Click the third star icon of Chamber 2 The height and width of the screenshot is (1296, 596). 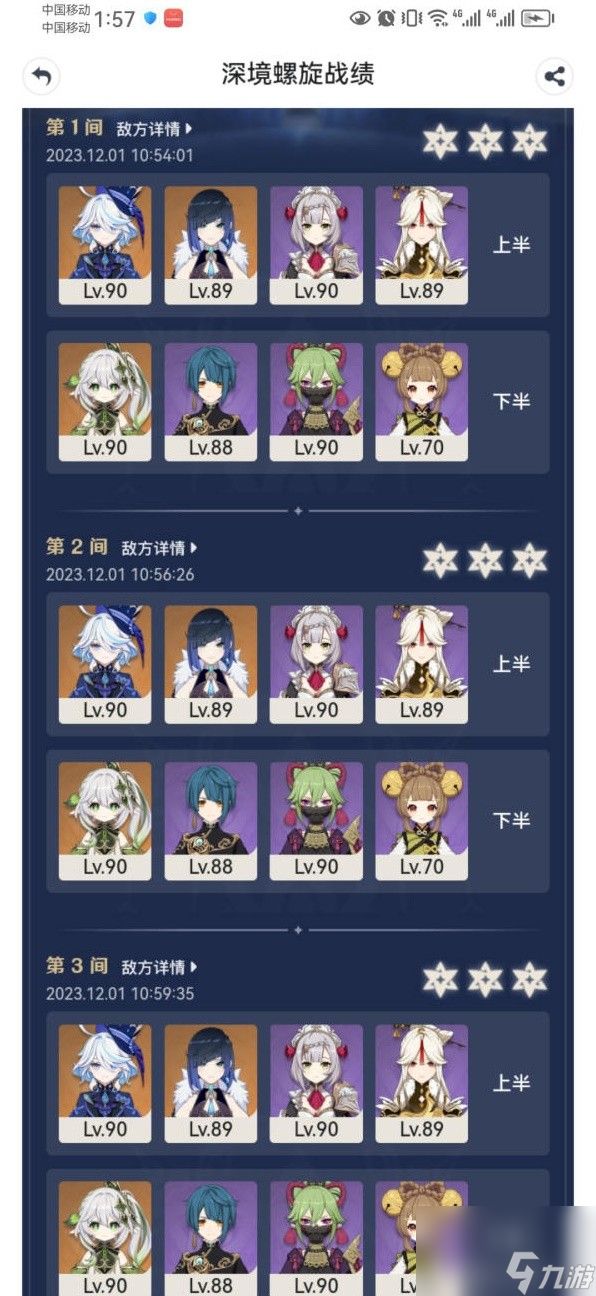[x=530, y=560]
